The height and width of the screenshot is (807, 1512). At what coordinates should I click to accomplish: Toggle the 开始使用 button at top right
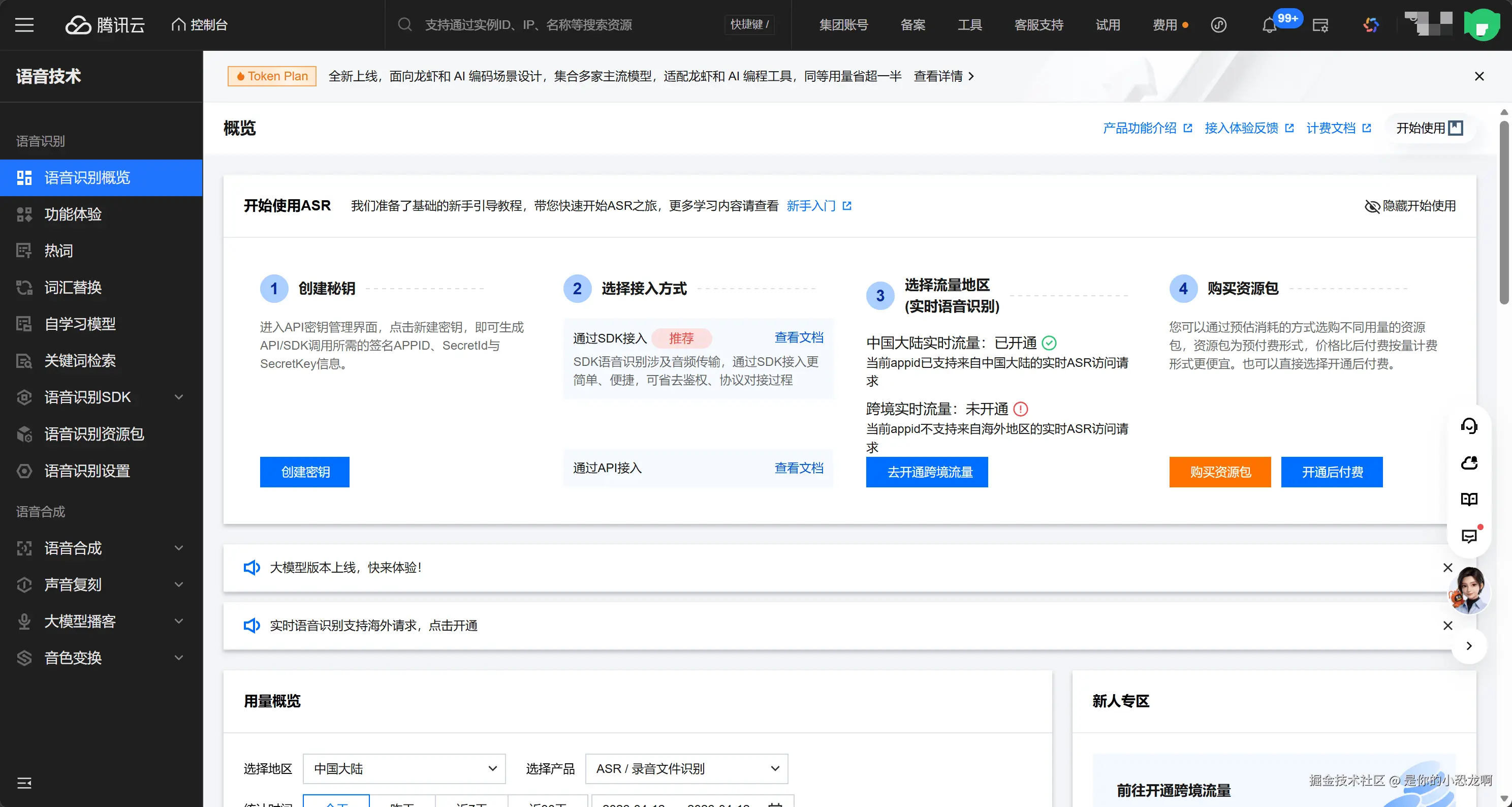(x=1429, y=128)
